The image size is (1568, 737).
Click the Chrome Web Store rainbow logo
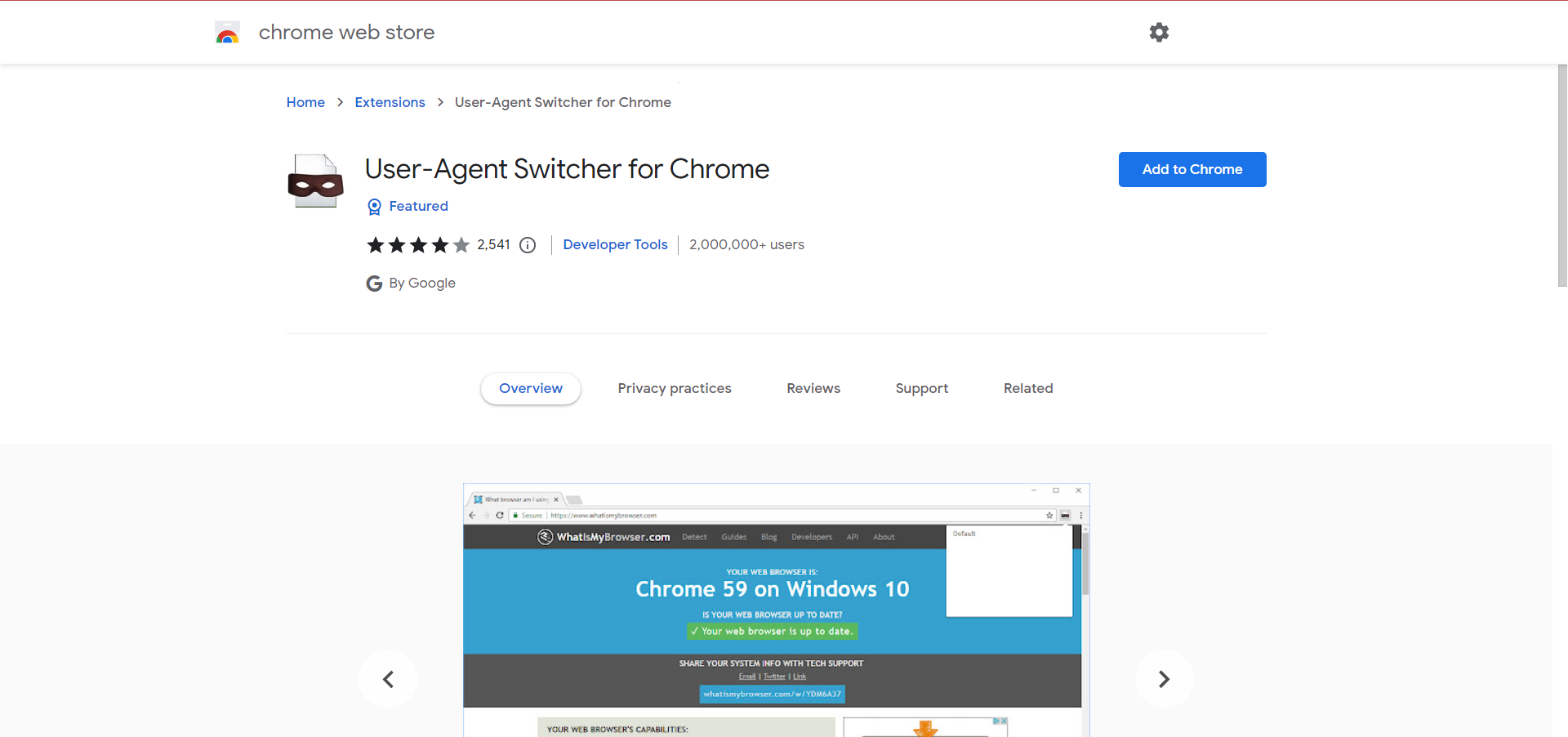pos(227,33)
